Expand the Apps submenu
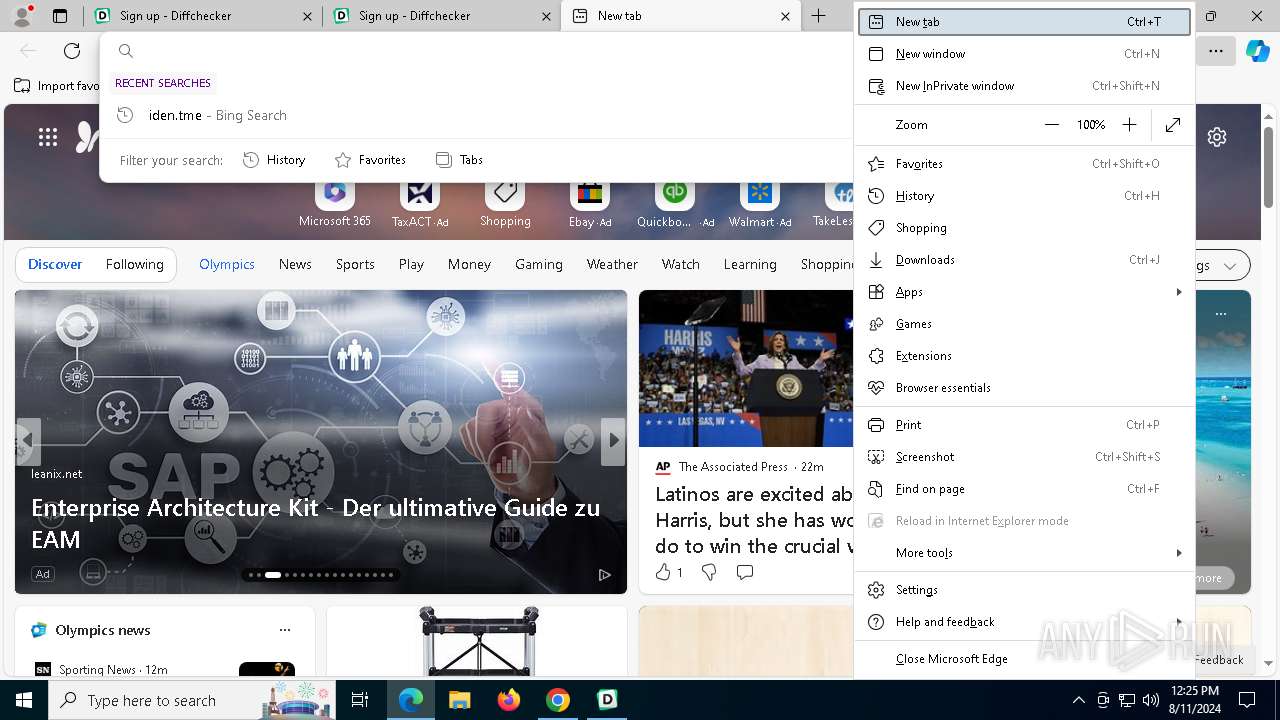This screenshot has width=1280, height=720. click(1024, 292)
